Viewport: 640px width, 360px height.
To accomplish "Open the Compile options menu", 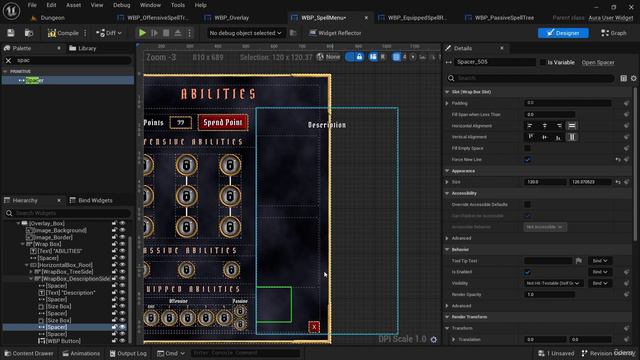I will (85, 33).
